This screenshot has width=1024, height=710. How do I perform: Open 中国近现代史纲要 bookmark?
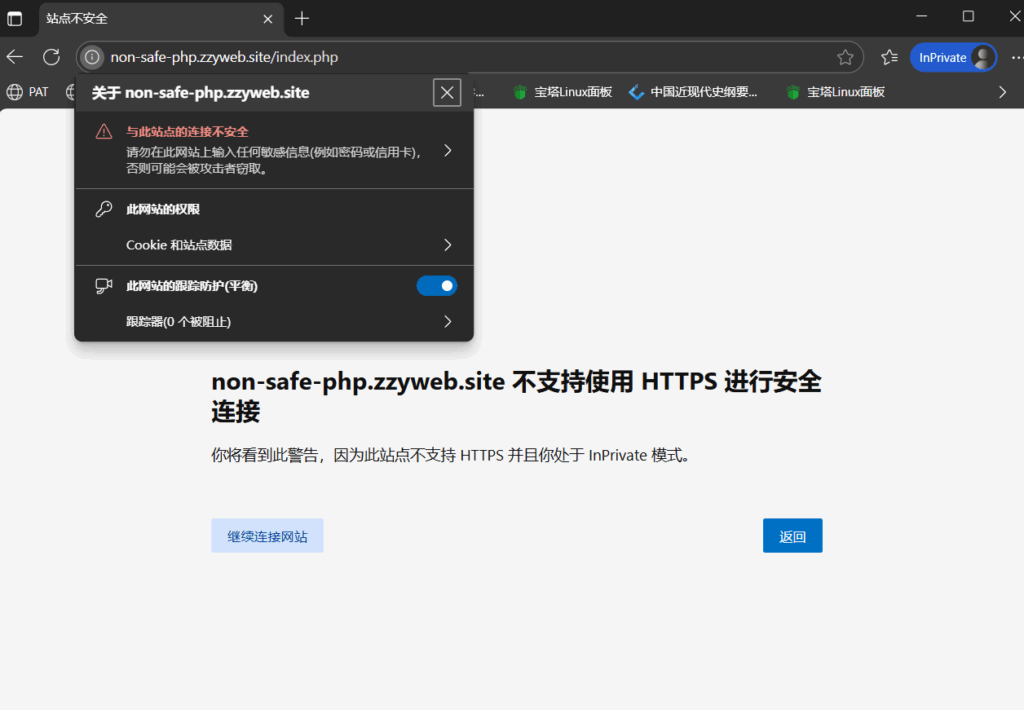tap(693, 92)
